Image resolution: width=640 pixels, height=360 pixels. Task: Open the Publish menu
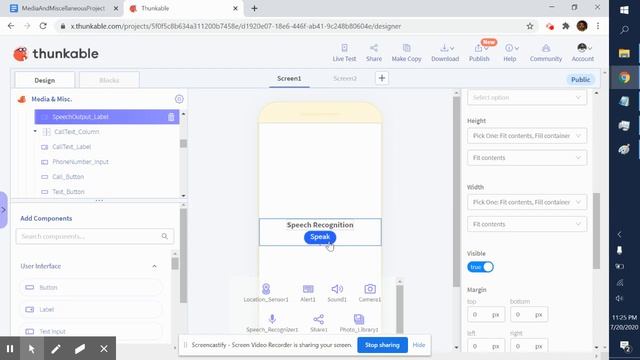click(479, 53)
